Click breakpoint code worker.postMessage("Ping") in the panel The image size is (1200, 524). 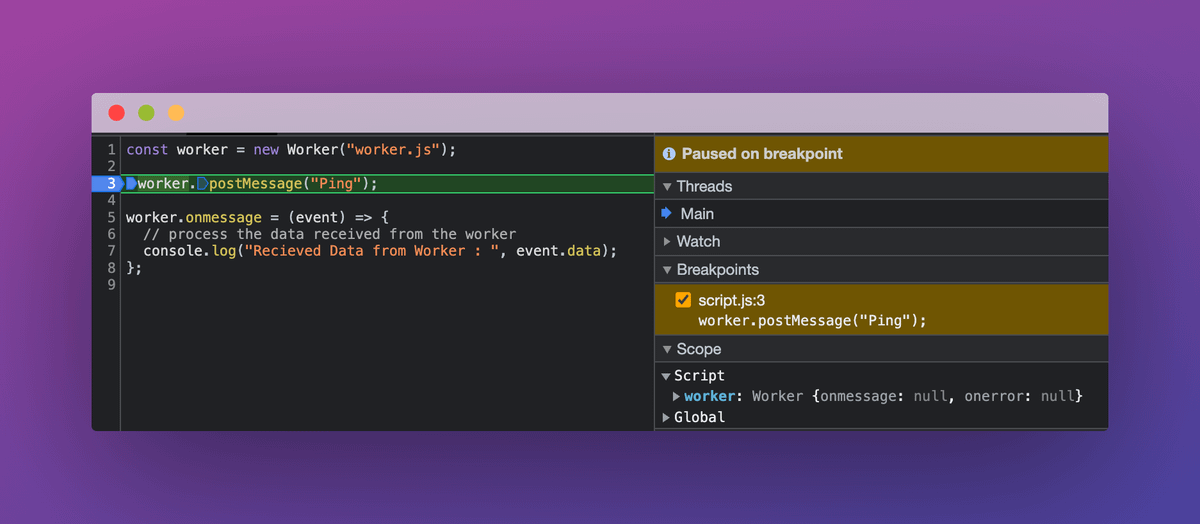pos(813,321)
